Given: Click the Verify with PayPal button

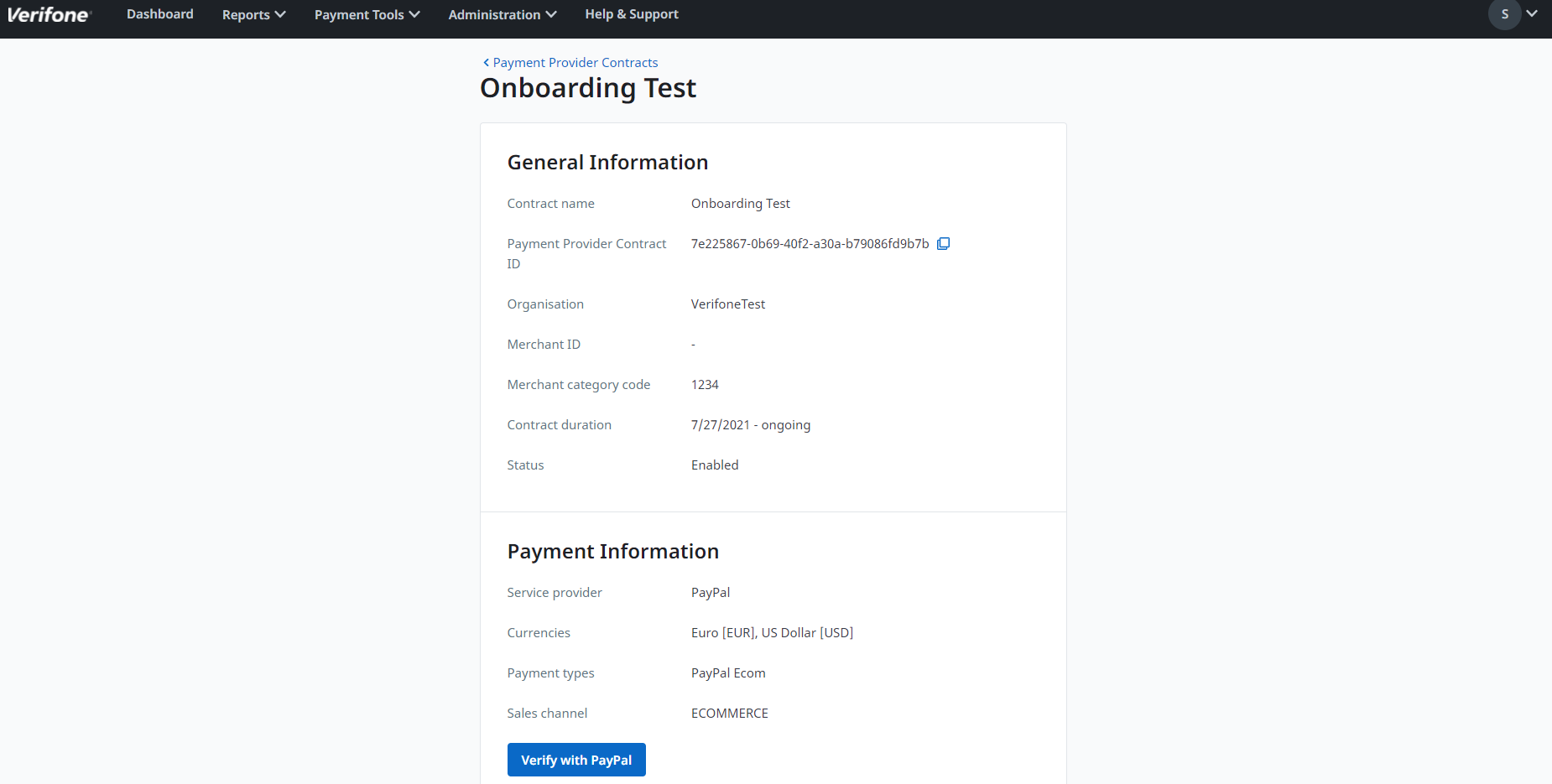Looking at the screenshot, I should coord(576,760).
